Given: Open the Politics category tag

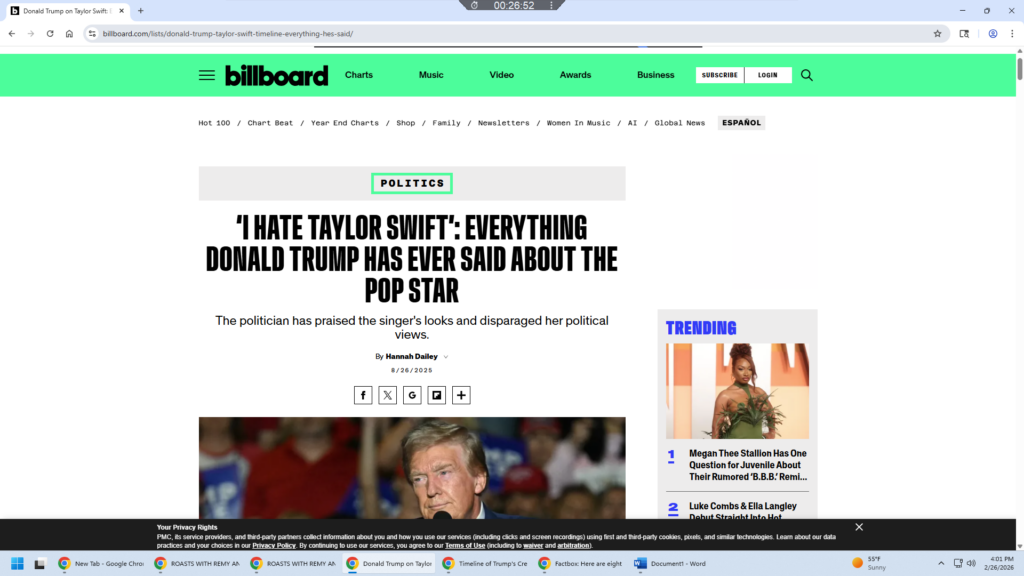Looking at the screenshot, I should pos(412,183).
